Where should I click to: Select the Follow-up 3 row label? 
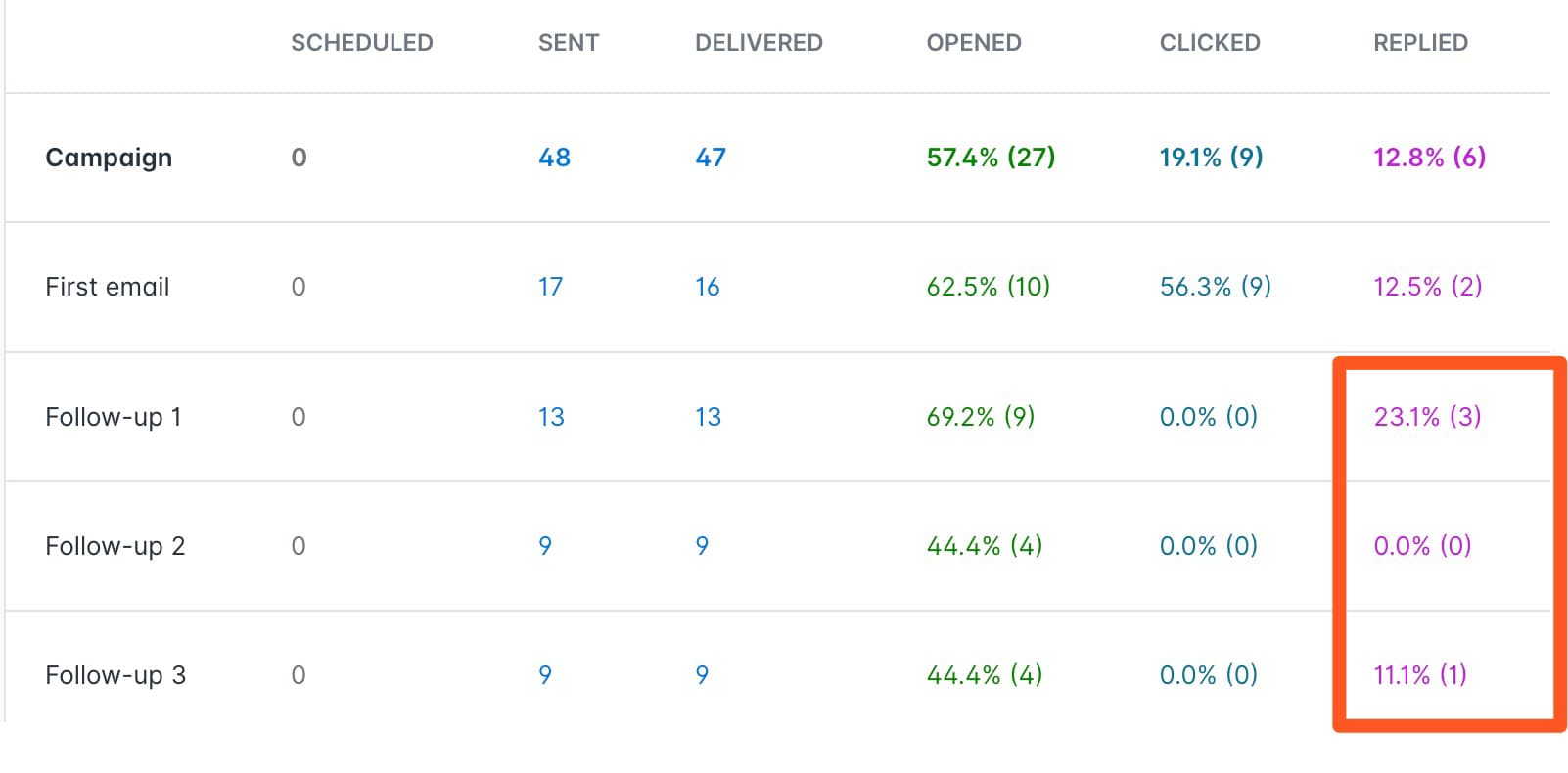[x=115, y=675]
